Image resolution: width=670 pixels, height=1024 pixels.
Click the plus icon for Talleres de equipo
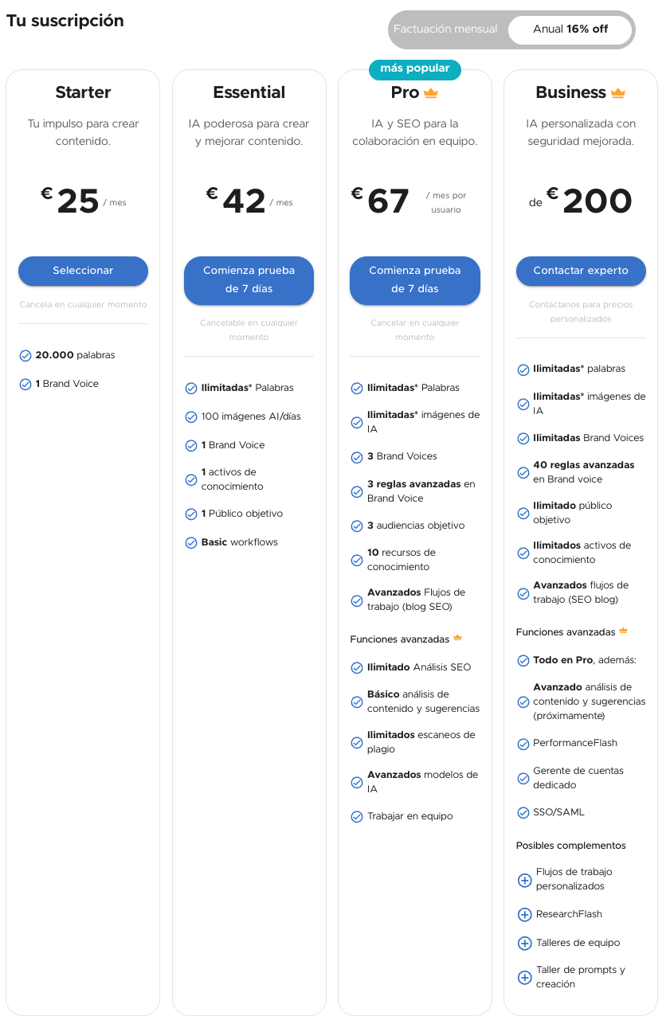tap(524, 943)
